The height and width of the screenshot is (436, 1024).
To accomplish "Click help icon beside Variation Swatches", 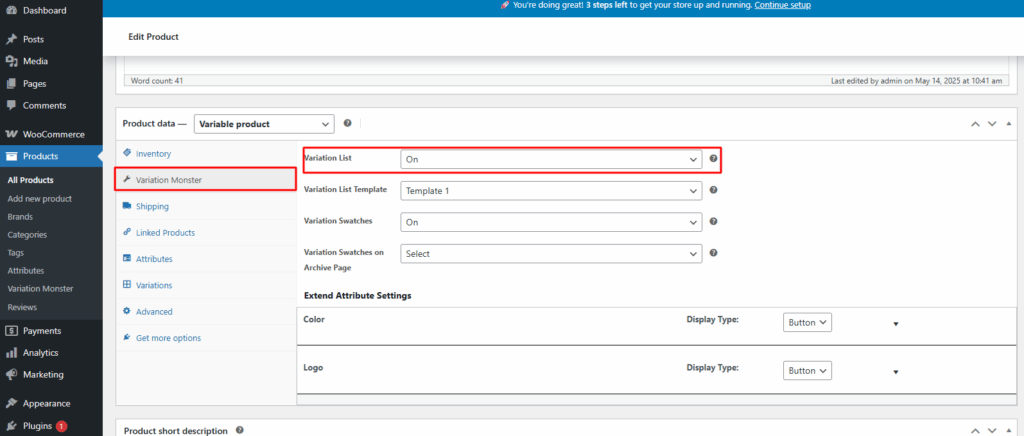I will tap(713, 221).
